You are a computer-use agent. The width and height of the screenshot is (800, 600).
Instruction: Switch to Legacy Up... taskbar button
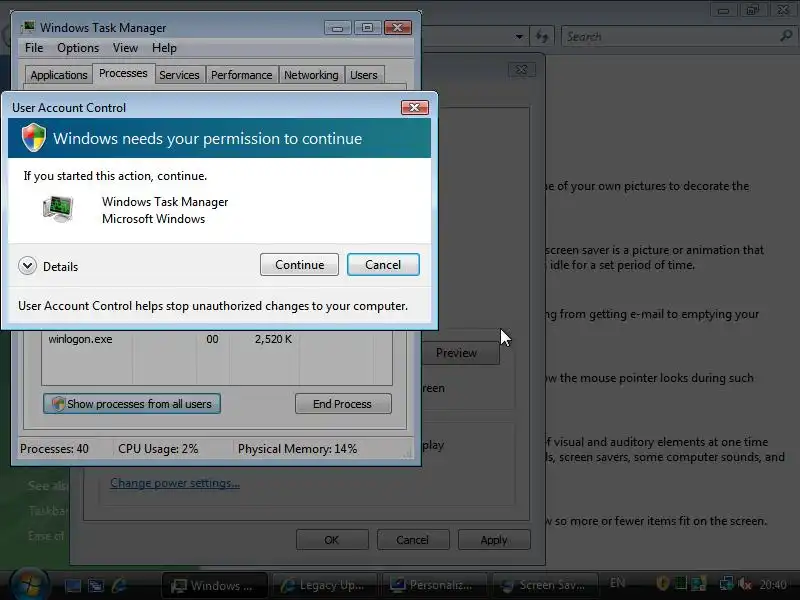[x=325, y=585]
